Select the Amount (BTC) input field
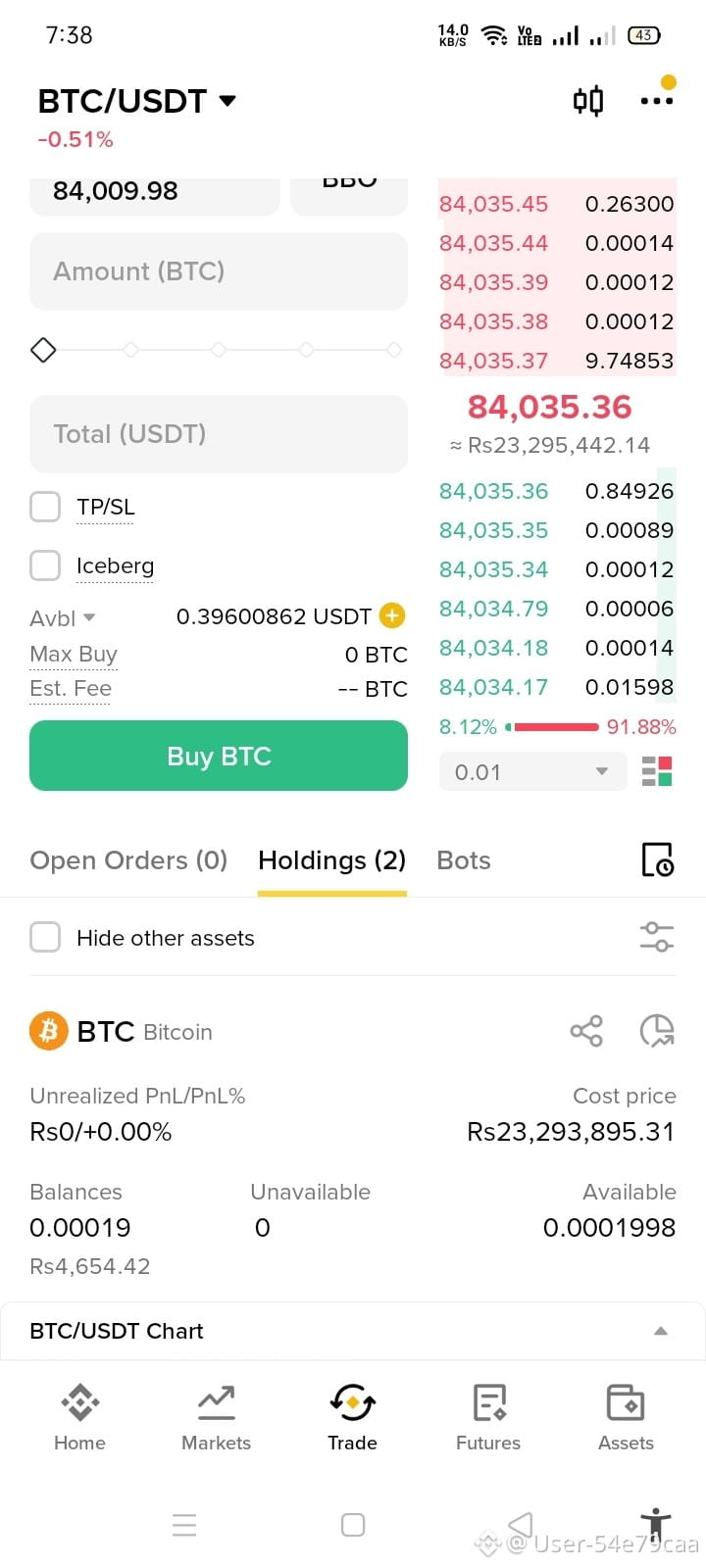This screenshot has height=1568, width=706. pos(219,271)
